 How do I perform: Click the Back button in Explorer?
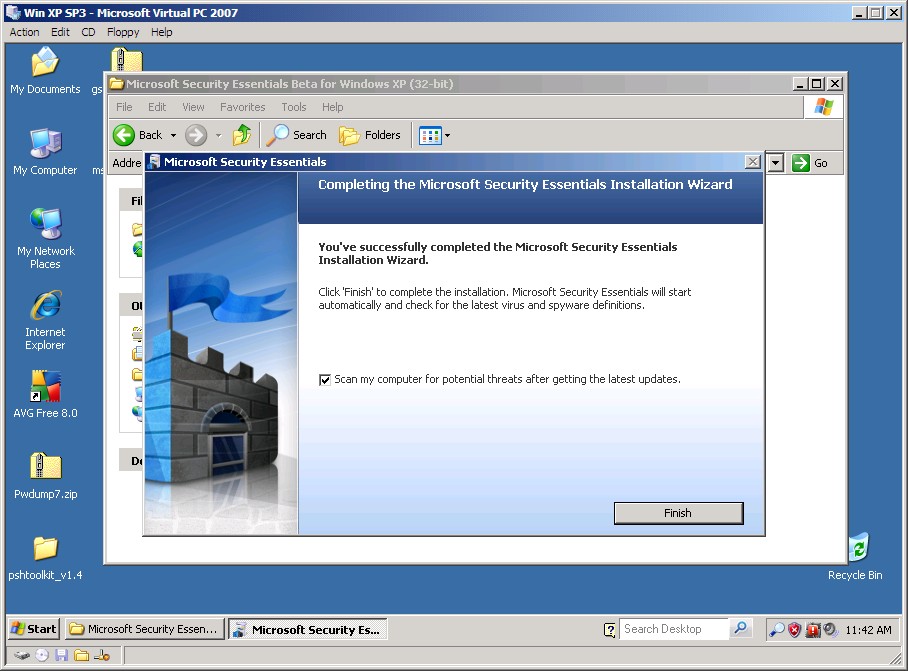138,135
